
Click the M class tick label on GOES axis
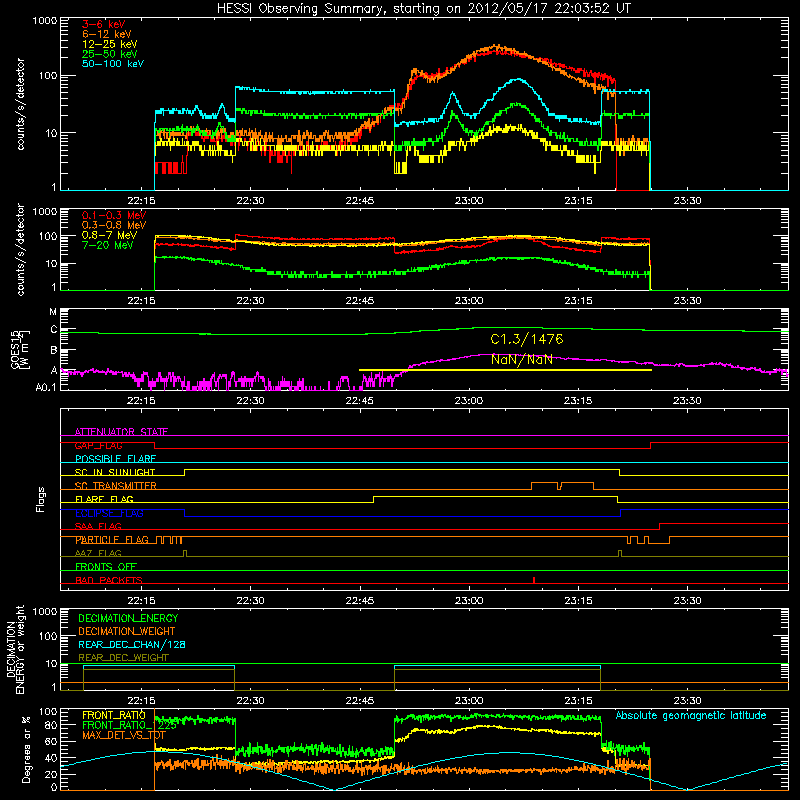(53, 312)
